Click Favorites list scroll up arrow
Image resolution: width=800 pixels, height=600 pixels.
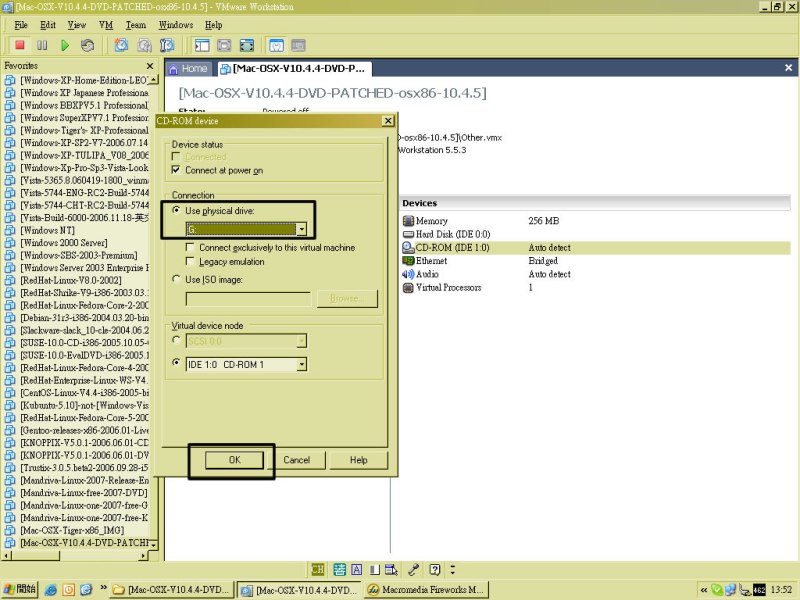(x=154, y=80)
